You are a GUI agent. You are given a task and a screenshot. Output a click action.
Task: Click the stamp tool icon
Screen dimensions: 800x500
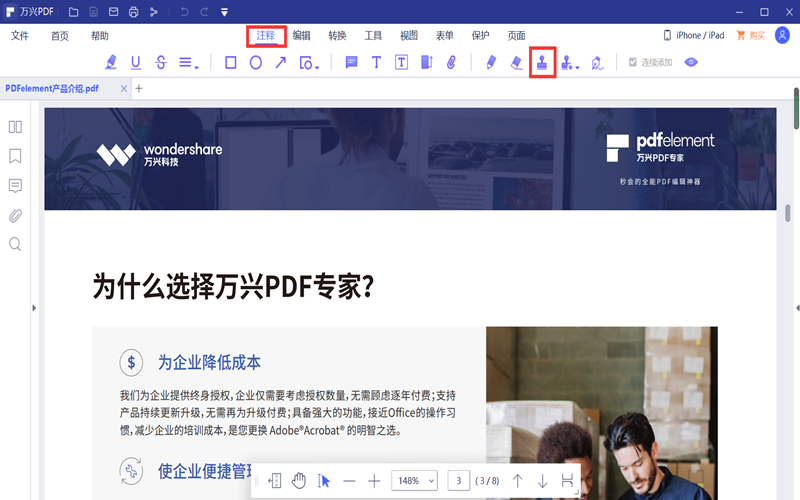tap(541, 62)
